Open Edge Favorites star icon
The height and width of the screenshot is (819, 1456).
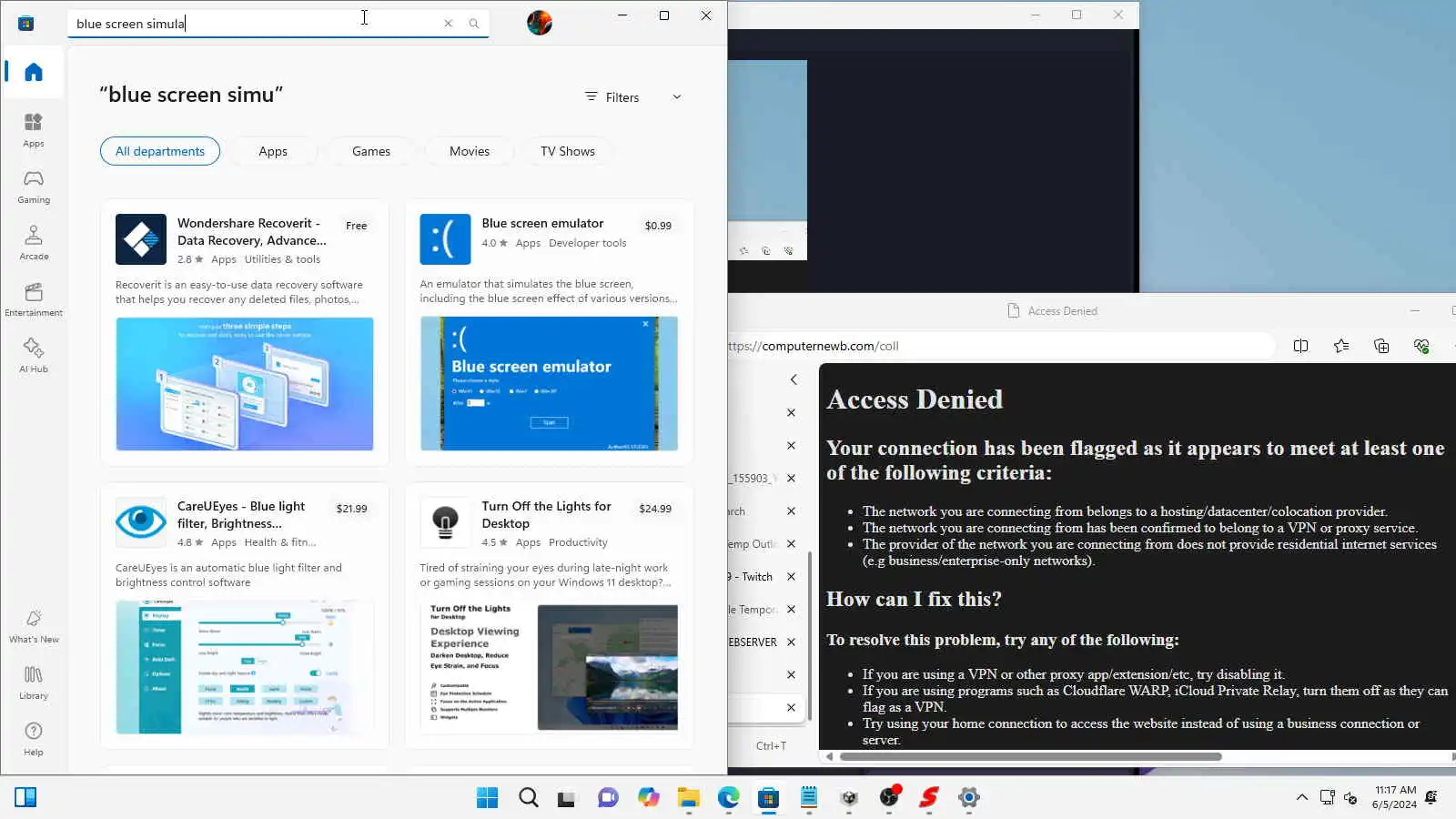click(1341, 346)
